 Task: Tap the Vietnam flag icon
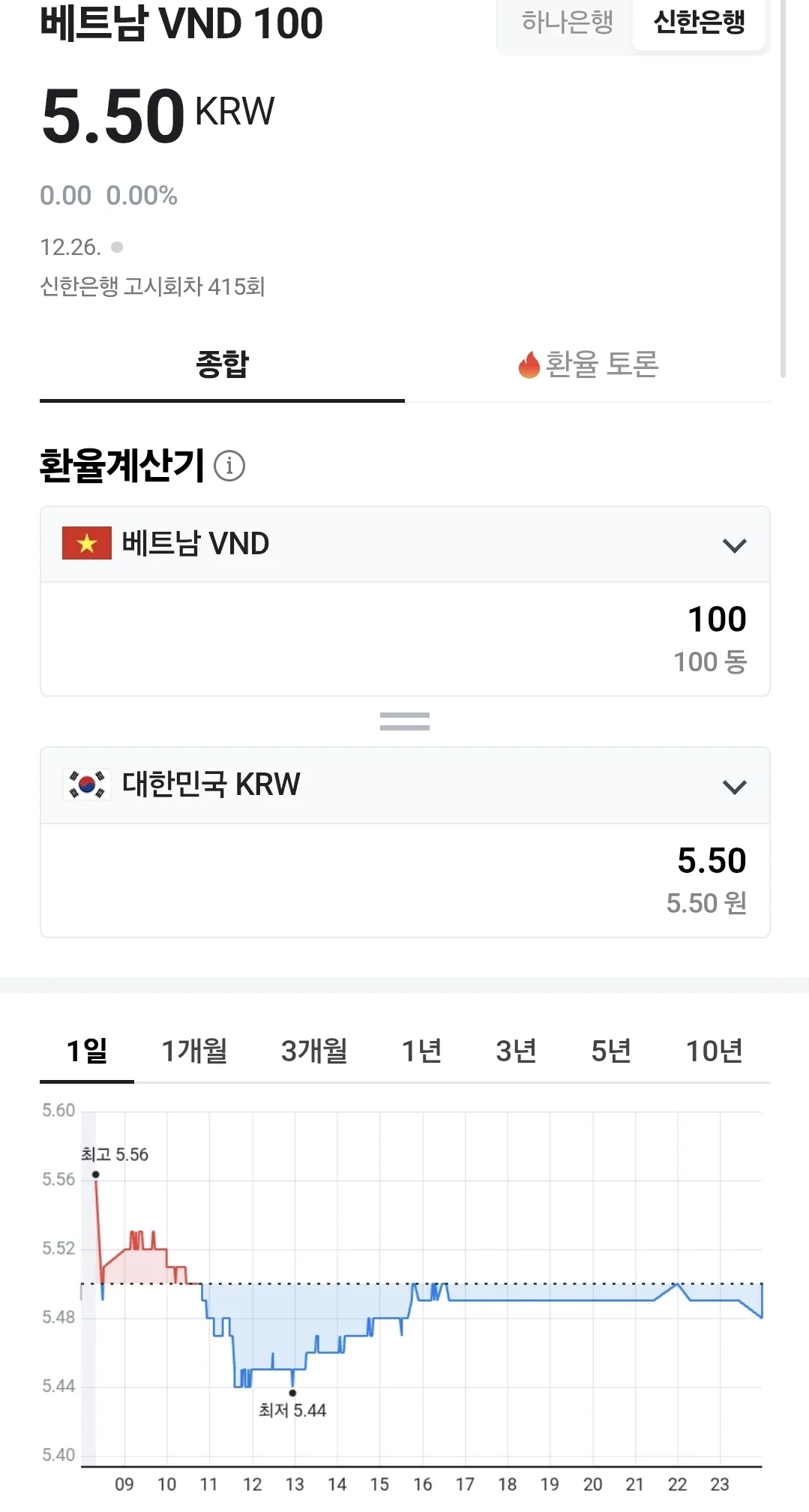click(x=87, y=543)
